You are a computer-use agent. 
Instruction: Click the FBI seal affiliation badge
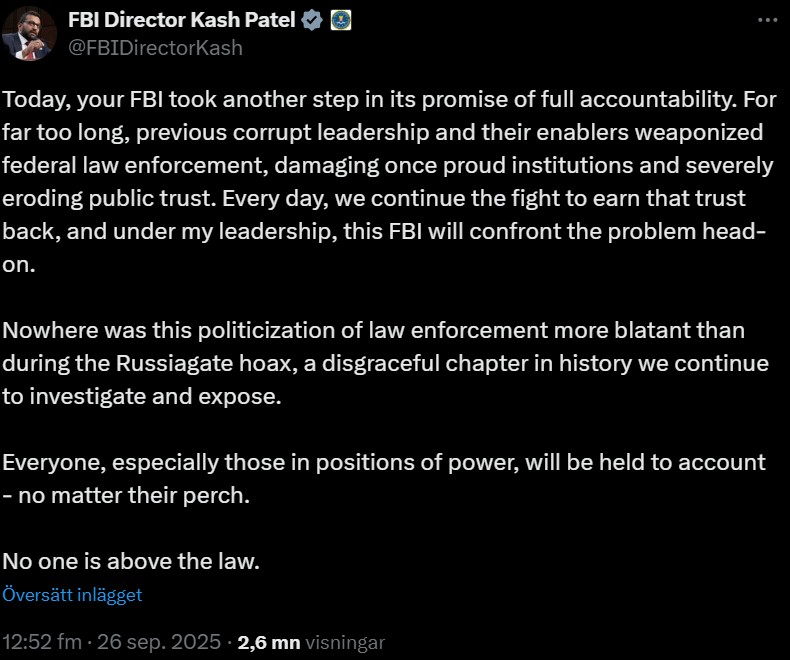[x=341, y=20]
